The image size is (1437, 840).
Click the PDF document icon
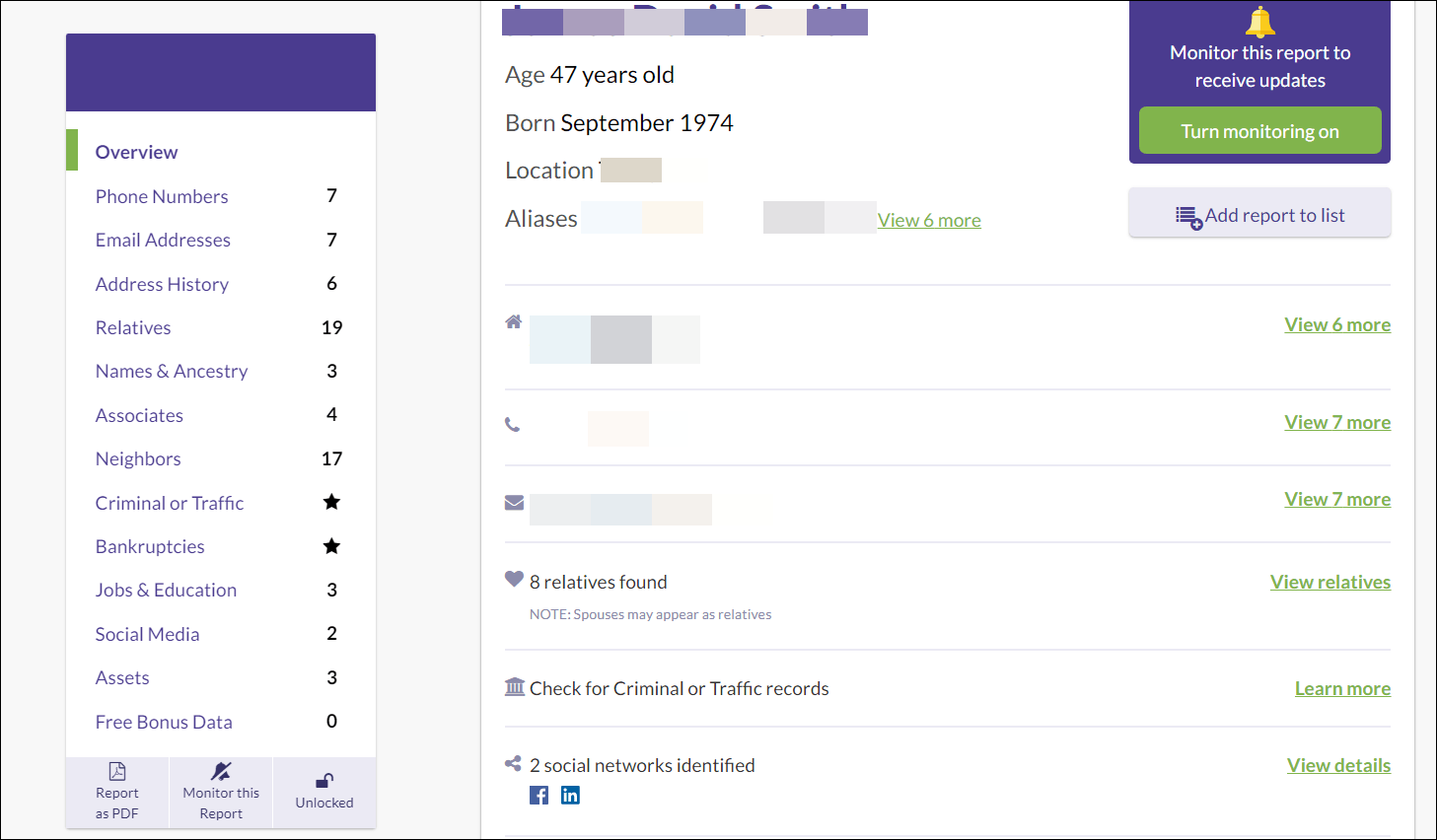tap(117, 771)
